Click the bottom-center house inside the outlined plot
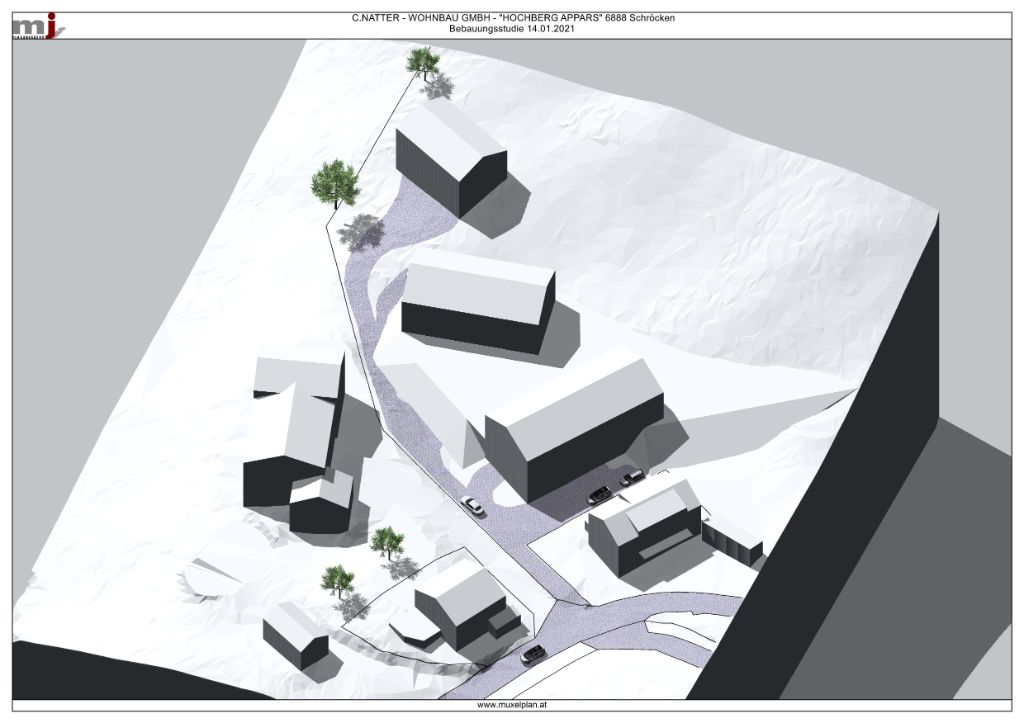Image resolution: width=1024 pixels, height=723 pixels. 462,604
